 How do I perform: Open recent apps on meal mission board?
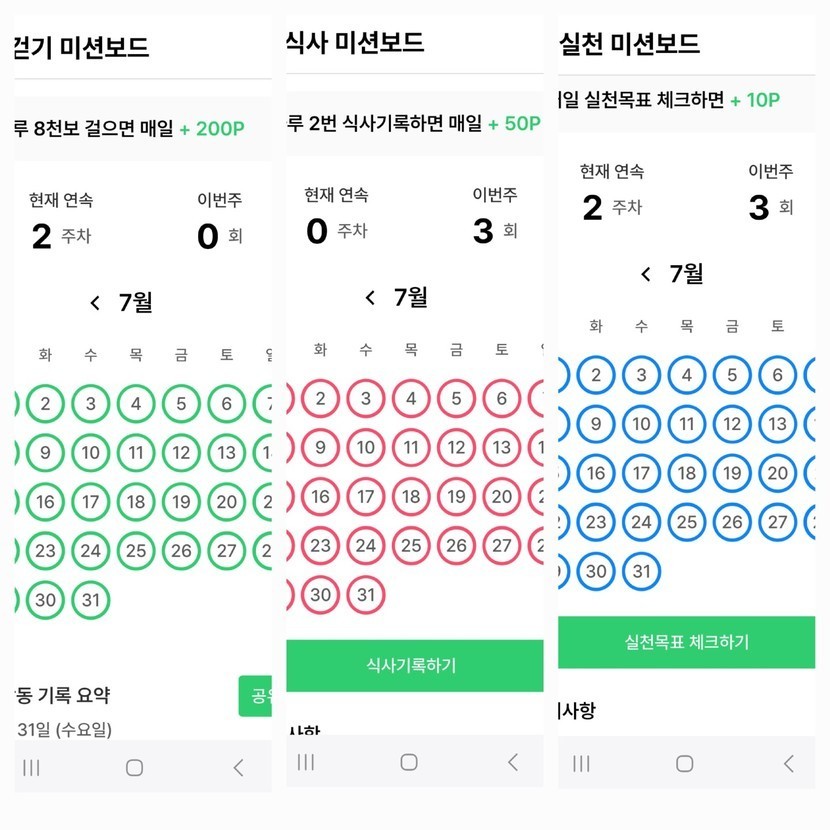click(x=306, y=762)
